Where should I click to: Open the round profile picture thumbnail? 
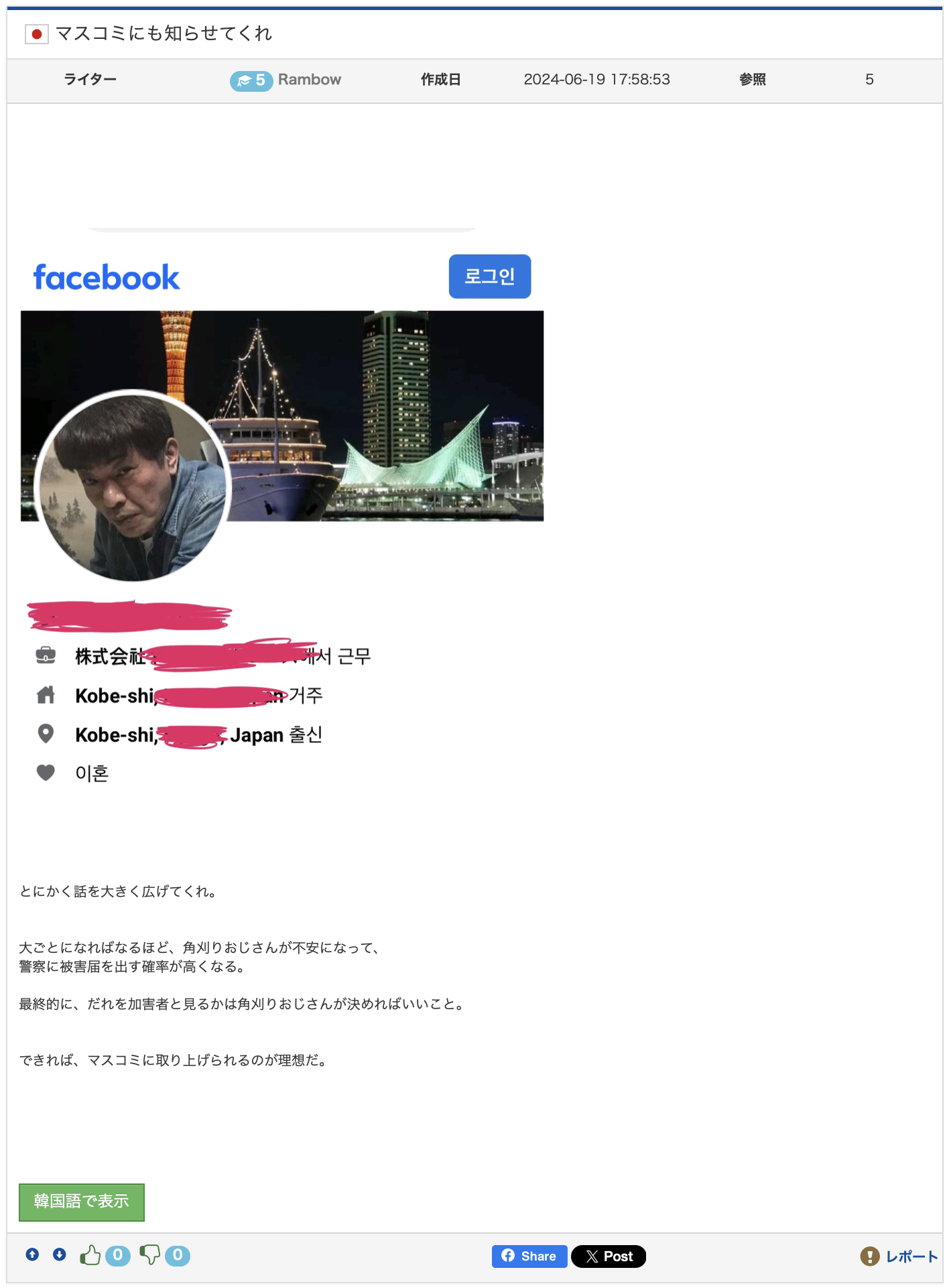coord(133,485)
